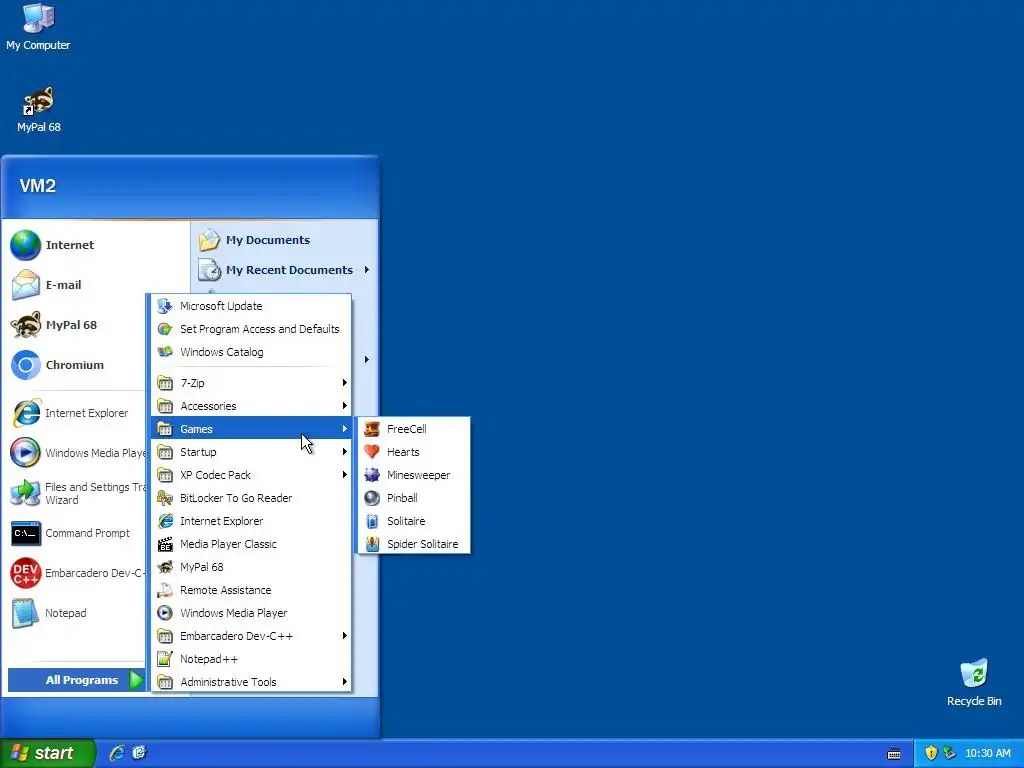
Task: Open Pinball game entry
Action: [x=413, y=498]
